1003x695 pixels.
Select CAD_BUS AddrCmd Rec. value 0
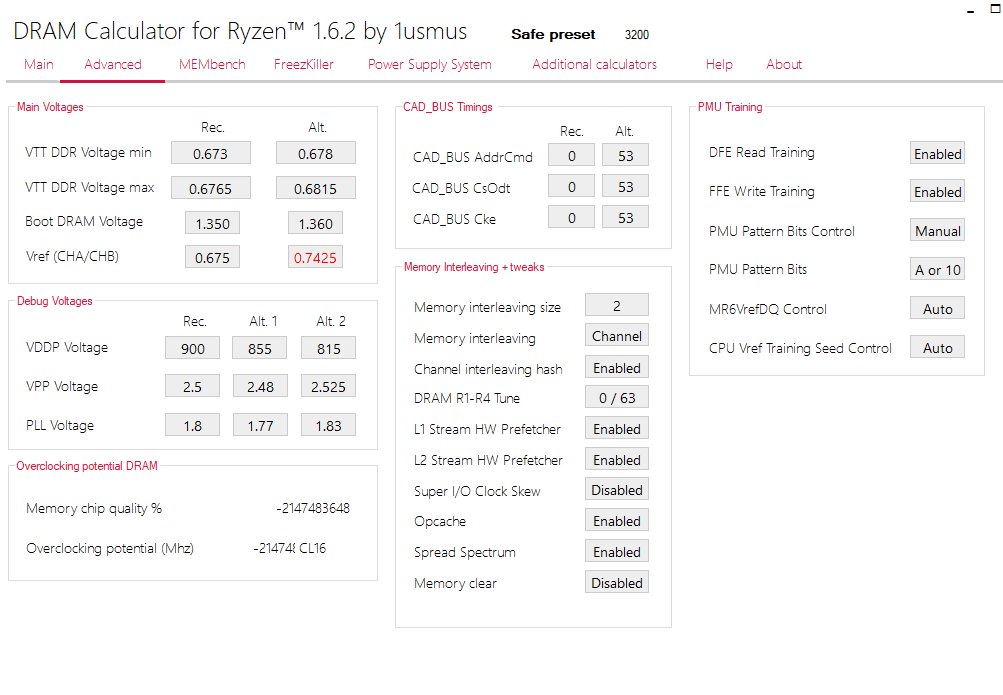click(x=571, y=156)
